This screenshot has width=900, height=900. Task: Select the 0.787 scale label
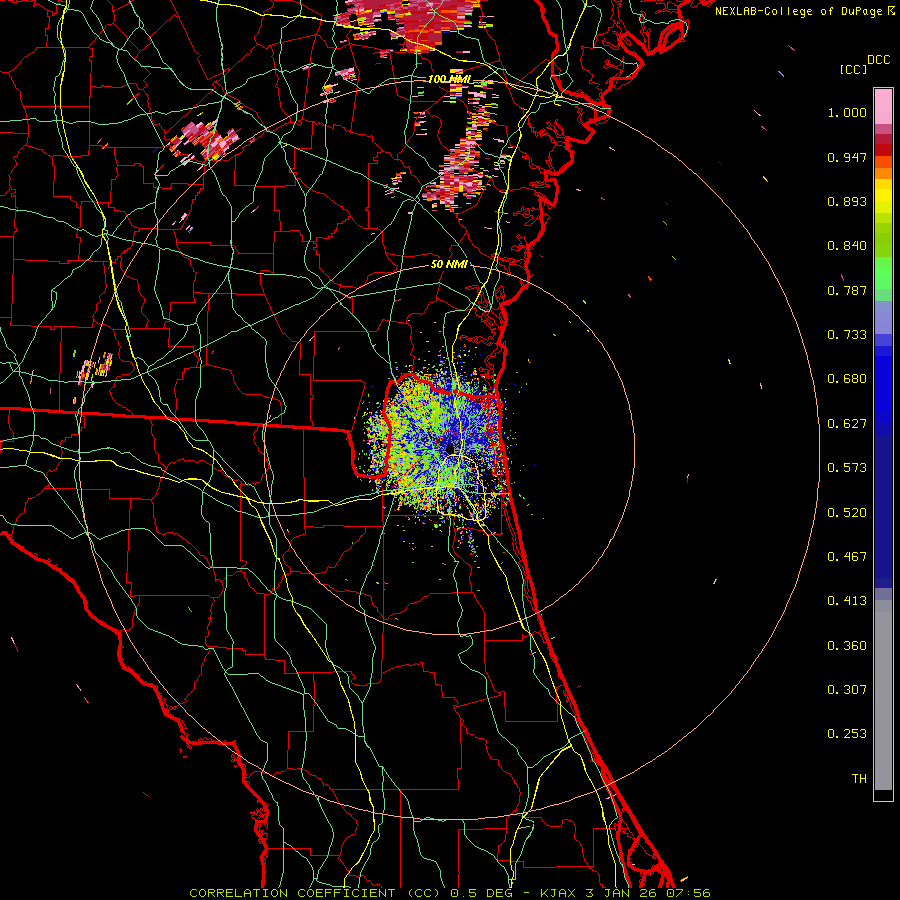click(847, 290)
